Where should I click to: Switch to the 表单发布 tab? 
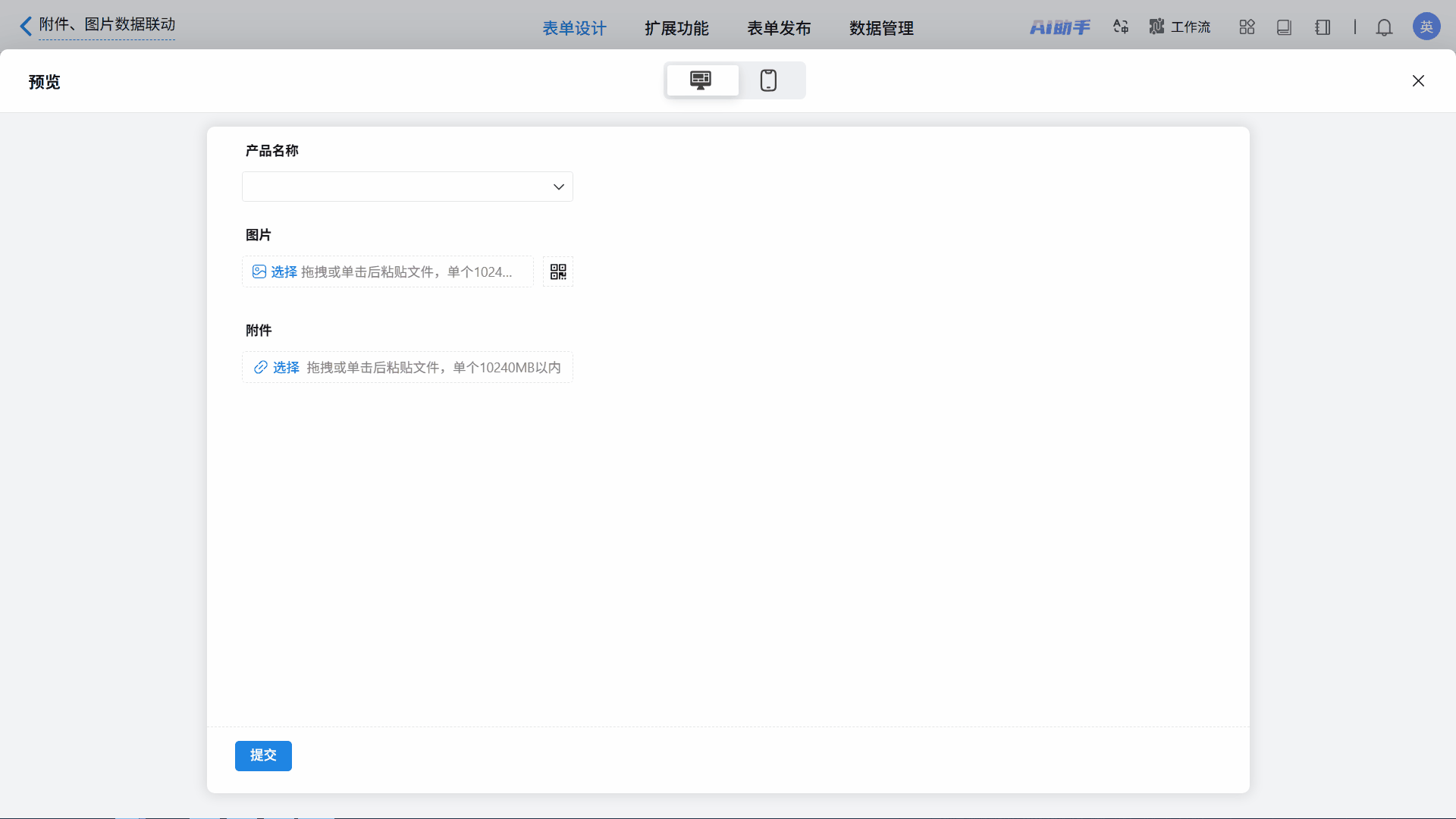tap(779, 28)
